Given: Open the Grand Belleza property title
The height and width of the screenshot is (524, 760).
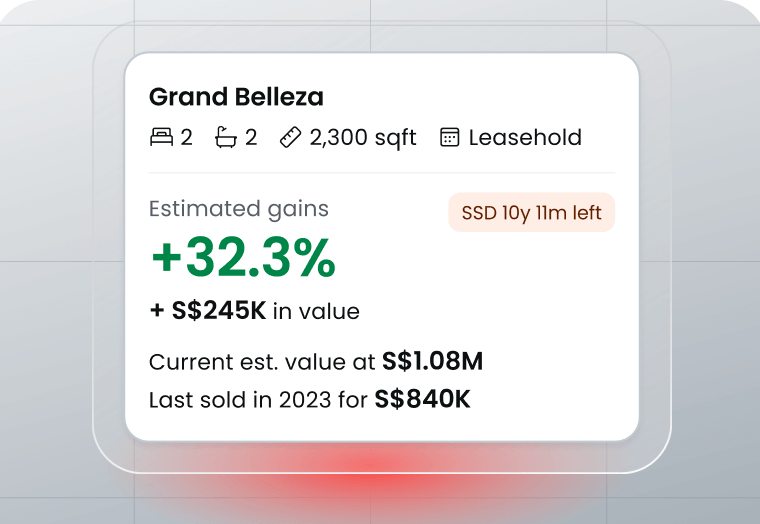Looking at the screenshot, I should 236,98.
